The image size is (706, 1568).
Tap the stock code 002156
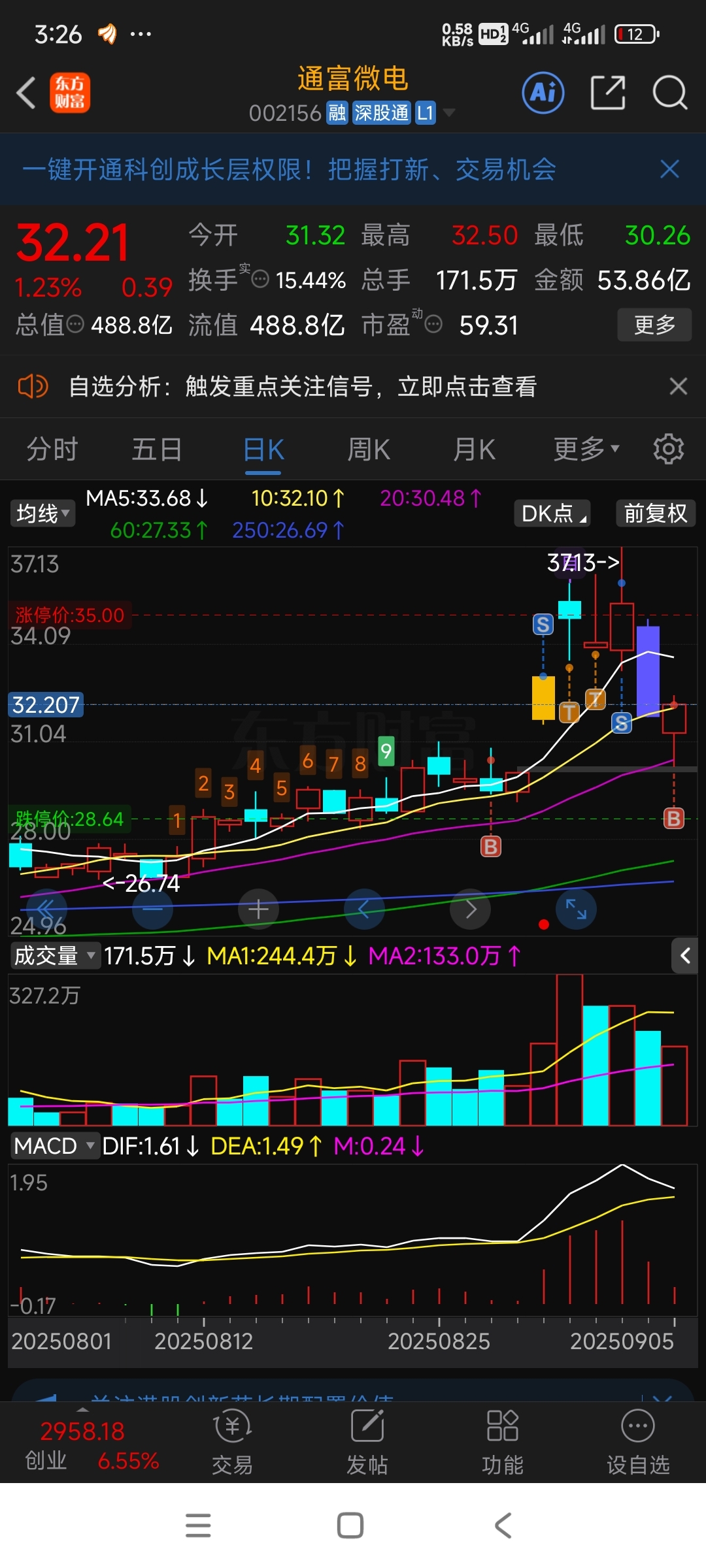pos(285,113)
